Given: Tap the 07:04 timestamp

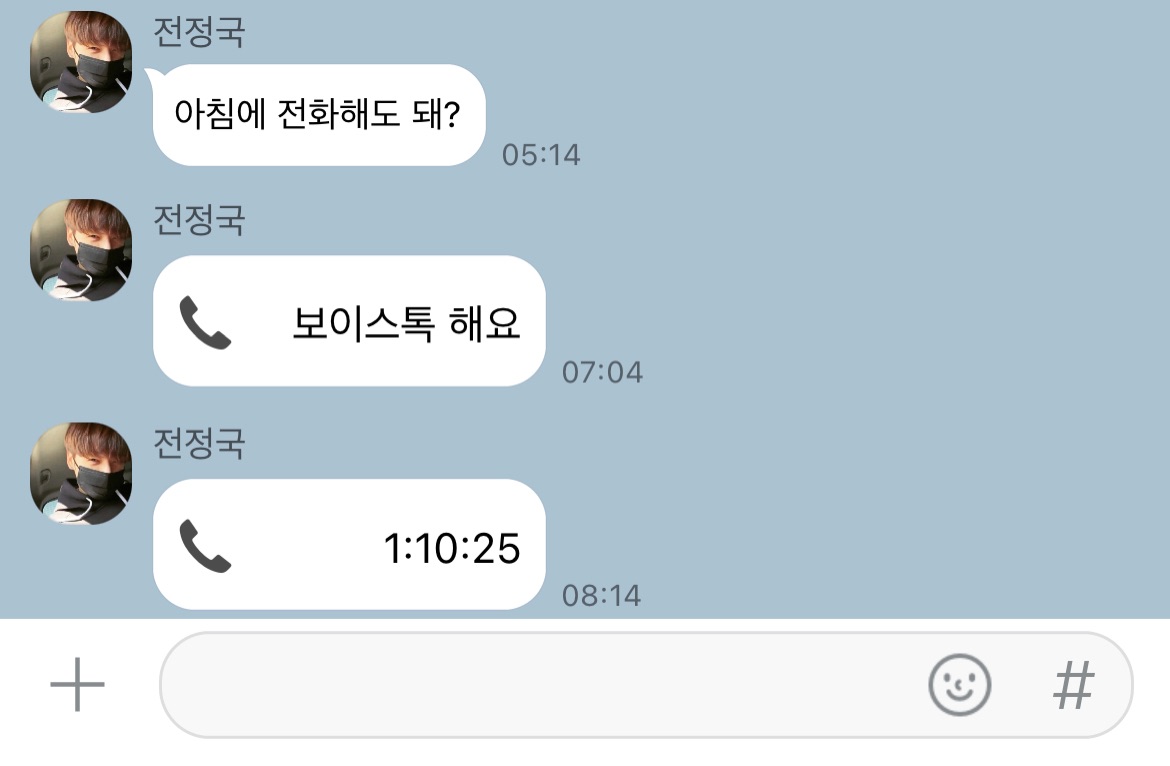Looking at the screenshot, I should point(602,372).
